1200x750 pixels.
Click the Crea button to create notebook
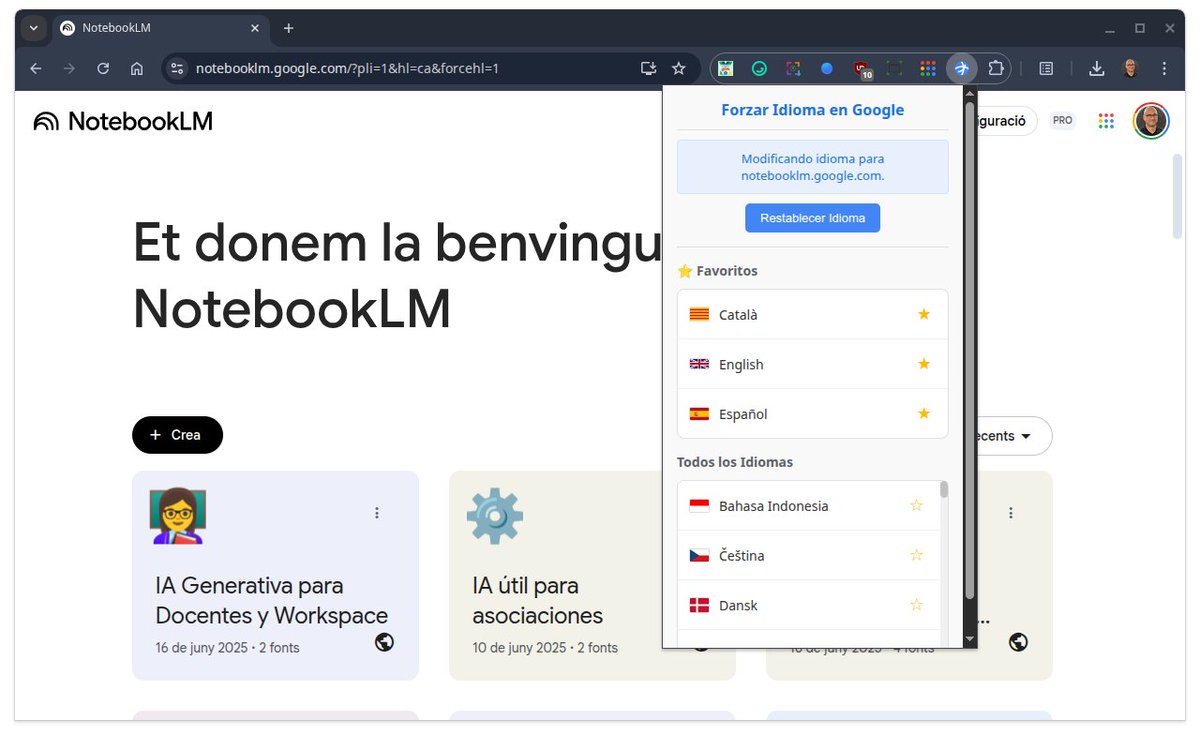177,435
